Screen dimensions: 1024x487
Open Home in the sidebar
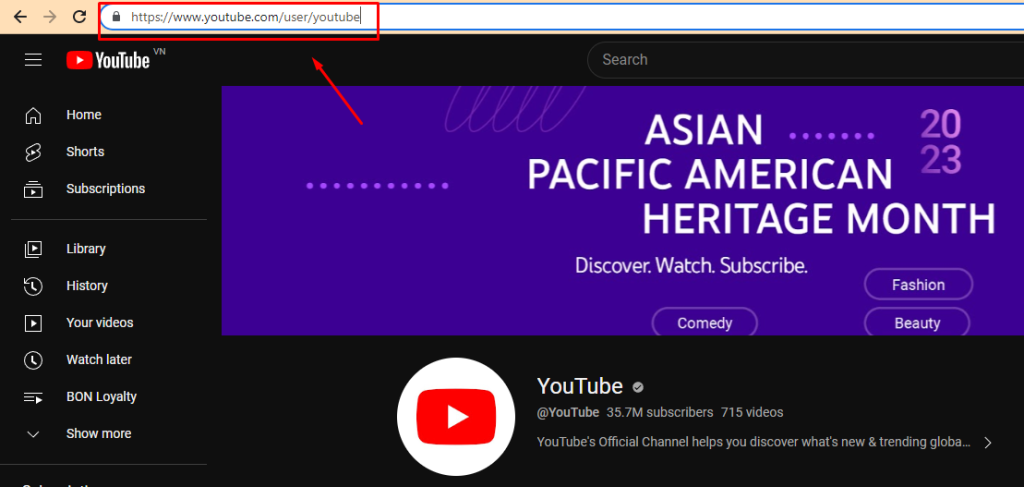point(84,115)
